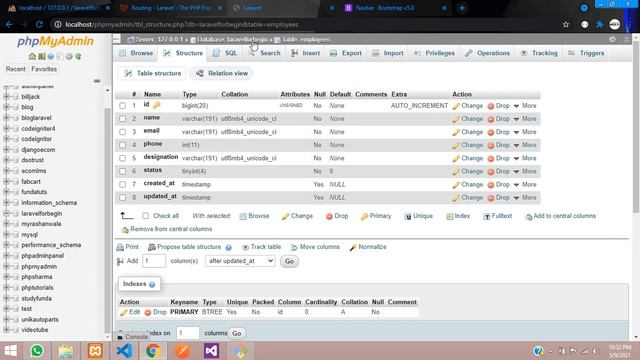Screen dimensions: 640x360
Task: Tick the checkbox for status column
Action: click(x=122, y=171)
